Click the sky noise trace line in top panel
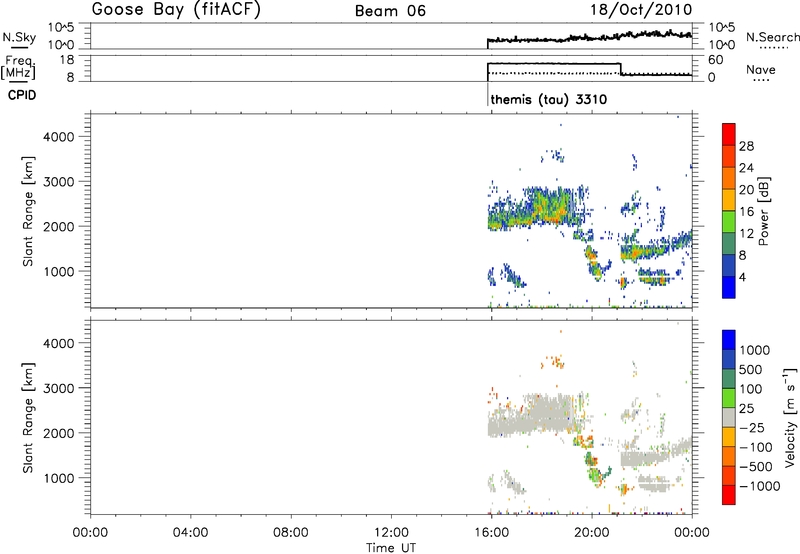 [x=589, y=37]
